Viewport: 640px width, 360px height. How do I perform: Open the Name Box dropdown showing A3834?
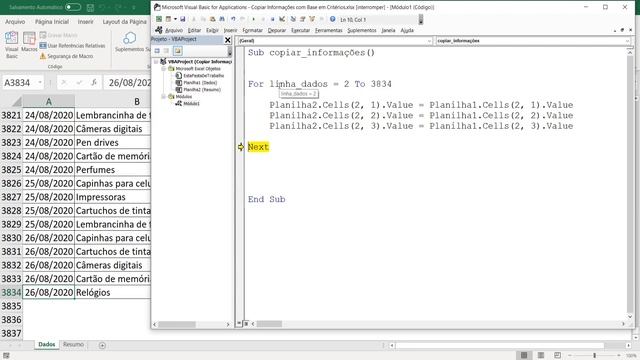(40, 82)
